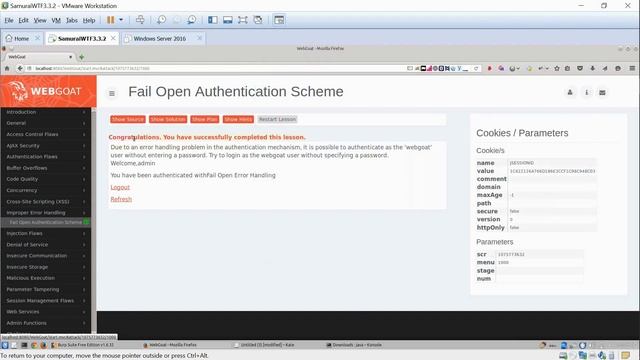Open the power options dropdown arrow

coord(121,20)
